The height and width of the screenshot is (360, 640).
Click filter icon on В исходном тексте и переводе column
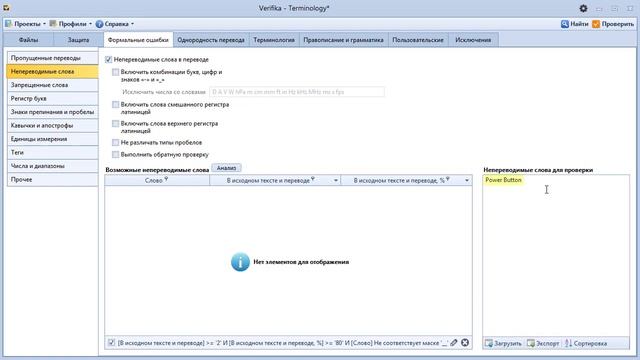313,180
